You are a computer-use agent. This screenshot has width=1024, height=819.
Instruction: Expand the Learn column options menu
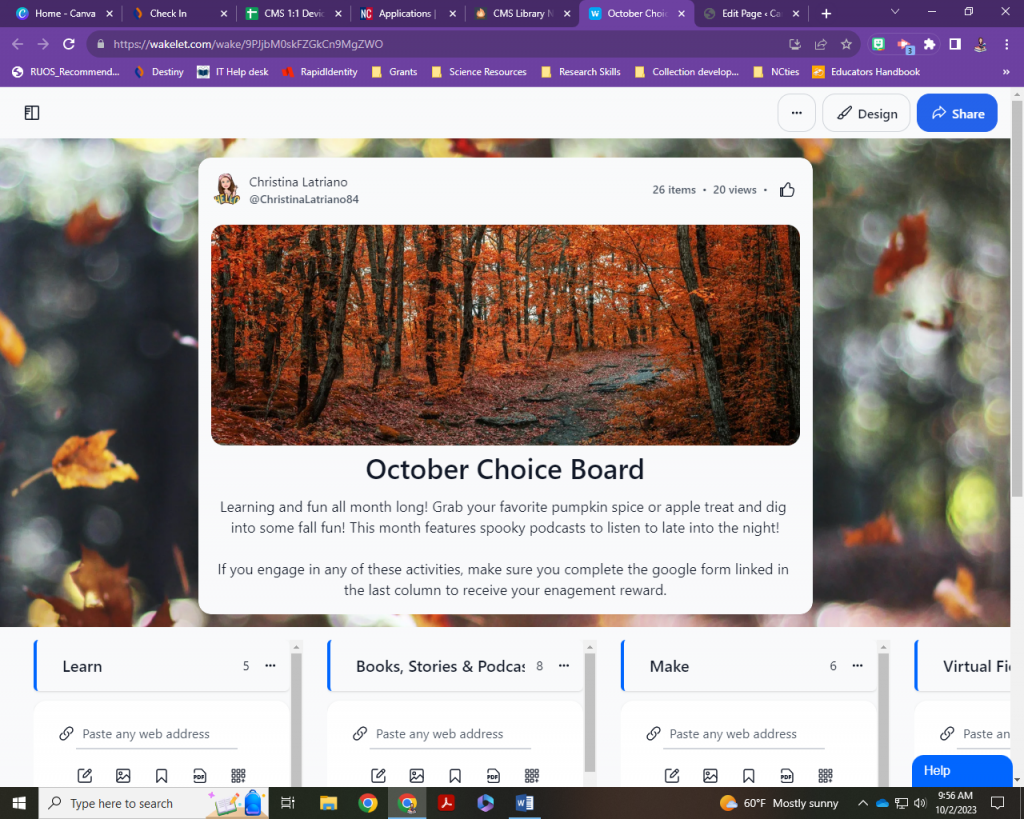[270, 666]
